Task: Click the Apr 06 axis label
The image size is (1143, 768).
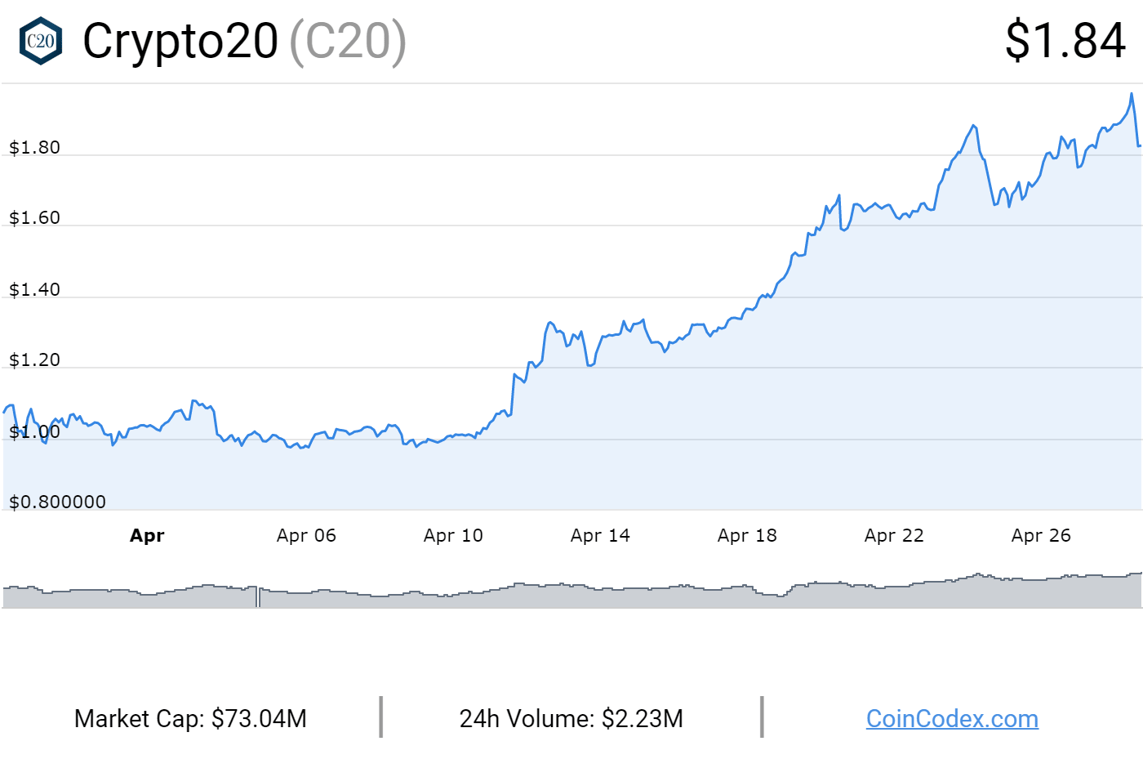Action: 306,535
